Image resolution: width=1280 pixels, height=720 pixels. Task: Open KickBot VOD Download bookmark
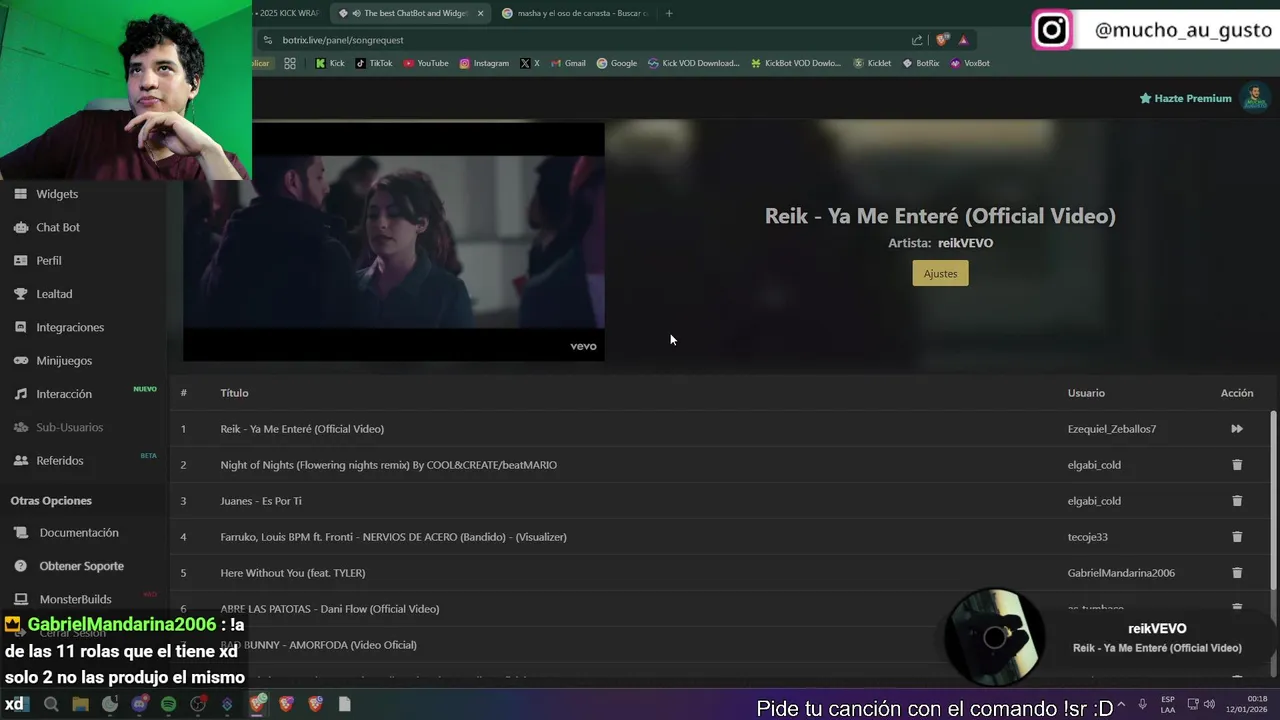pos(796,63)
